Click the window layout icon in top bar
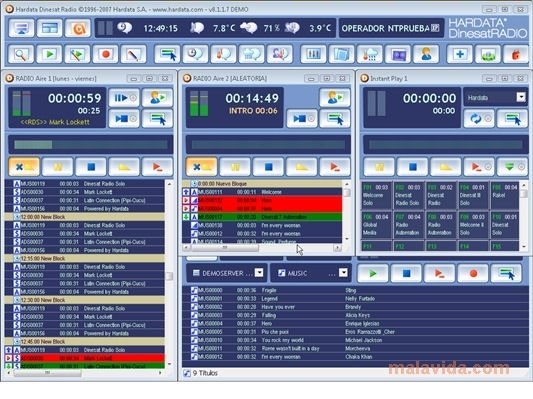533x399 pixels. 50,28
